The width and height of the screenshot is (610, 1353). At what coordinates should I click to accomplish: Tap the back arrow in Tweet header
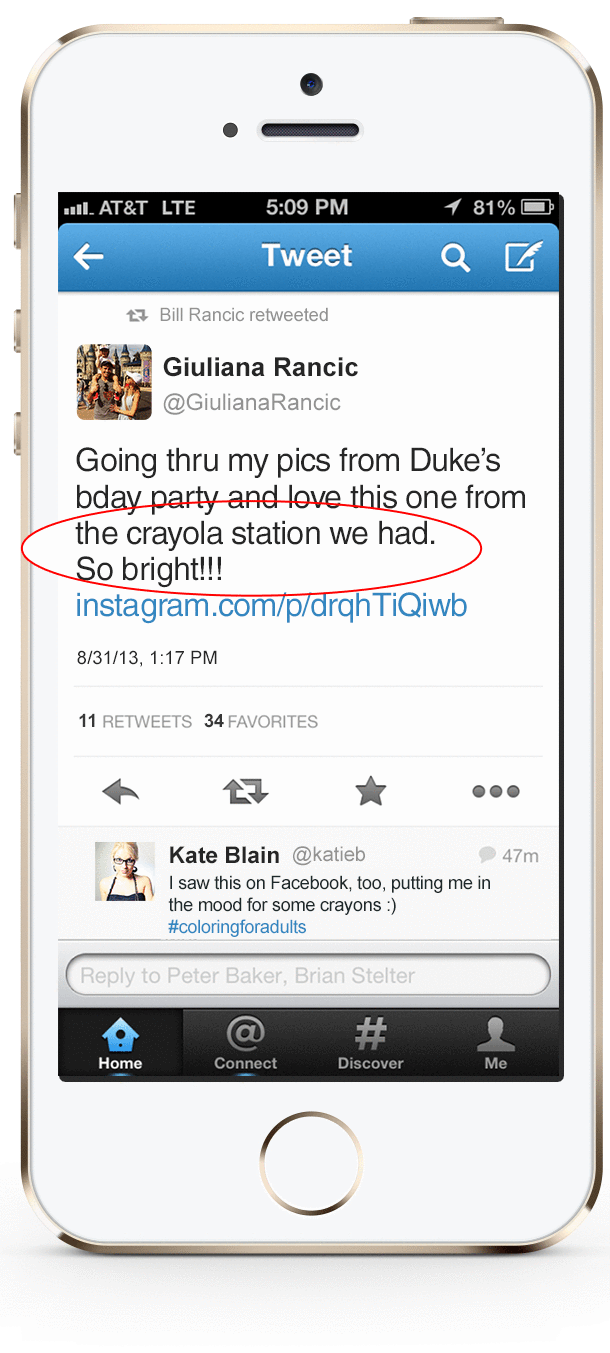(89, 257)
